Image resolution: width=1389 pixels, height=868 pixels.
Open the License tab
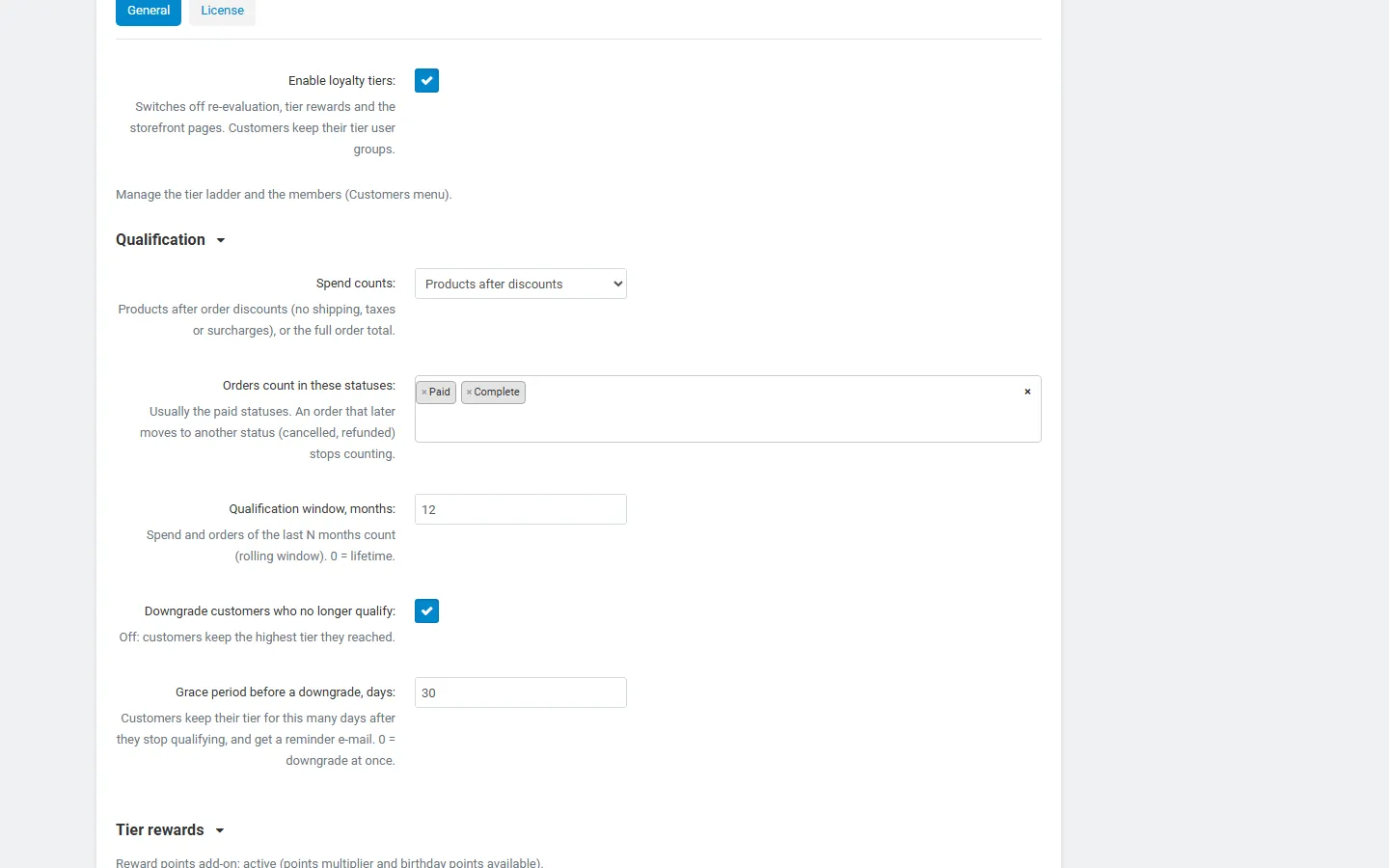222,11
